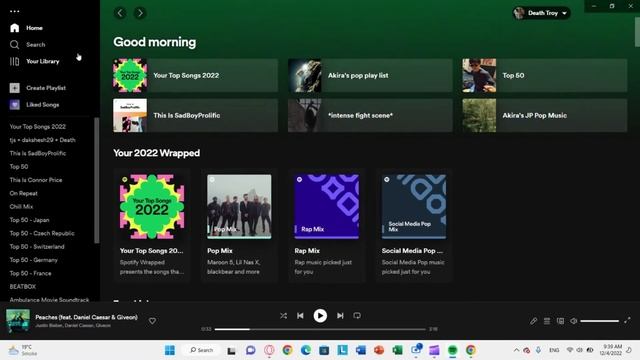Select 'On Repeat' playlist in sidebar
Viewport: 640px width, 360px height.
(x=24, y=193)
